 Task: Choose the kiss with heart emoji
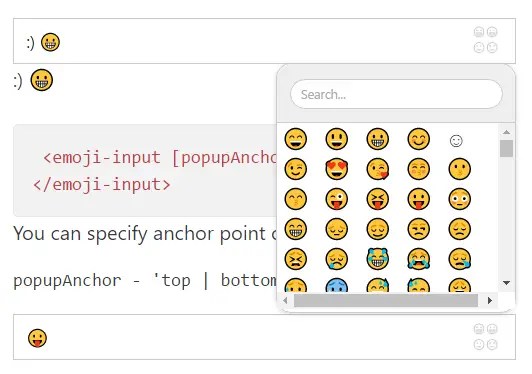(378, 169)
